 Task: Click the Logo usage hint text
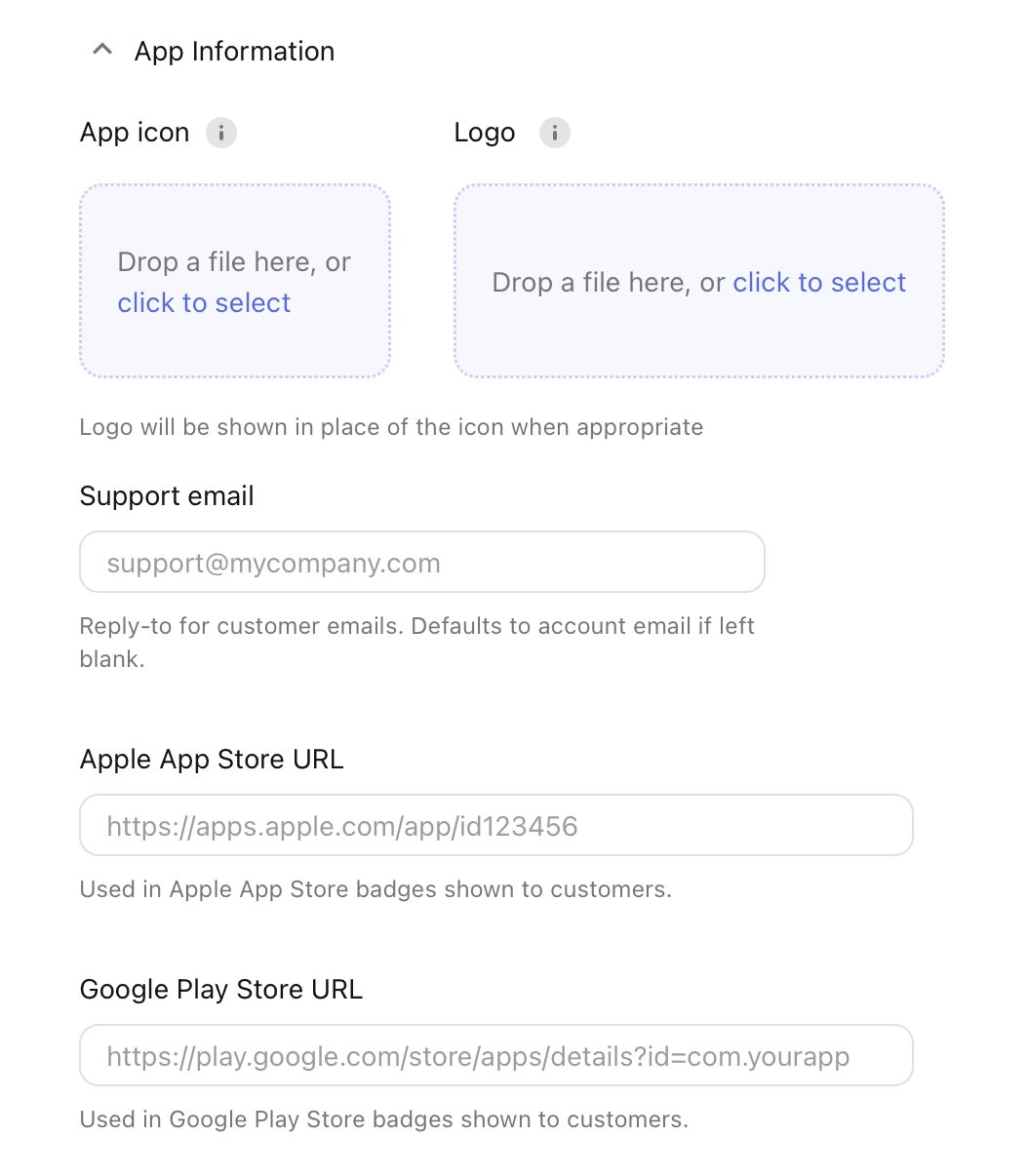click(391, 427)
